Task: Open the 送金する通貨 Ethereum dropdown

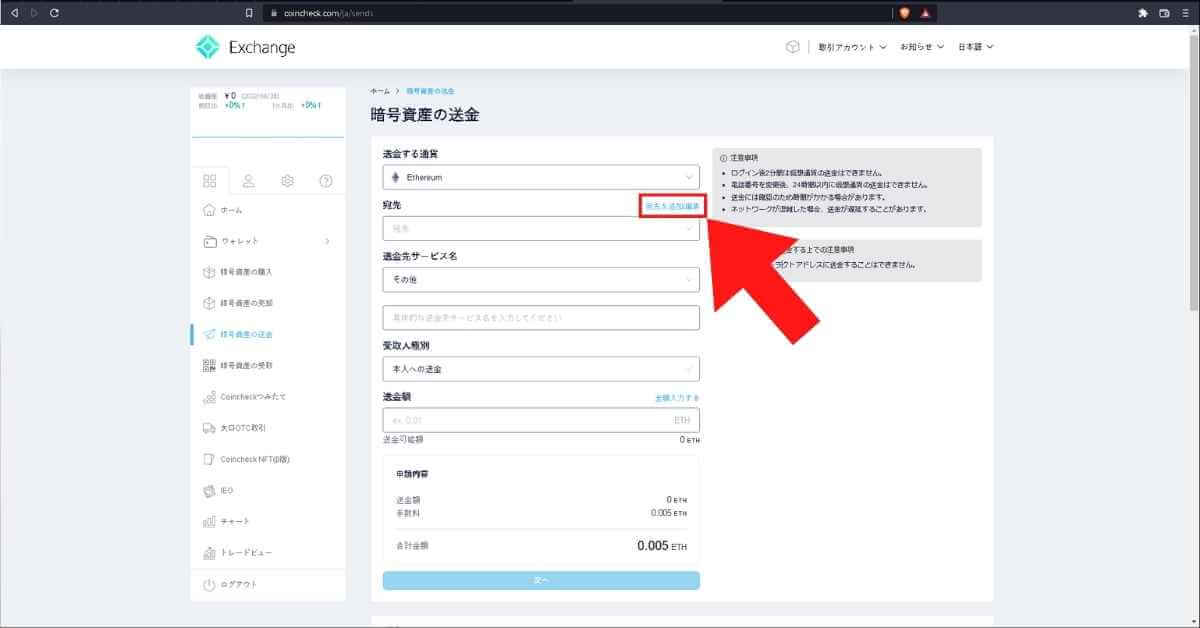Action: [541, 177]
